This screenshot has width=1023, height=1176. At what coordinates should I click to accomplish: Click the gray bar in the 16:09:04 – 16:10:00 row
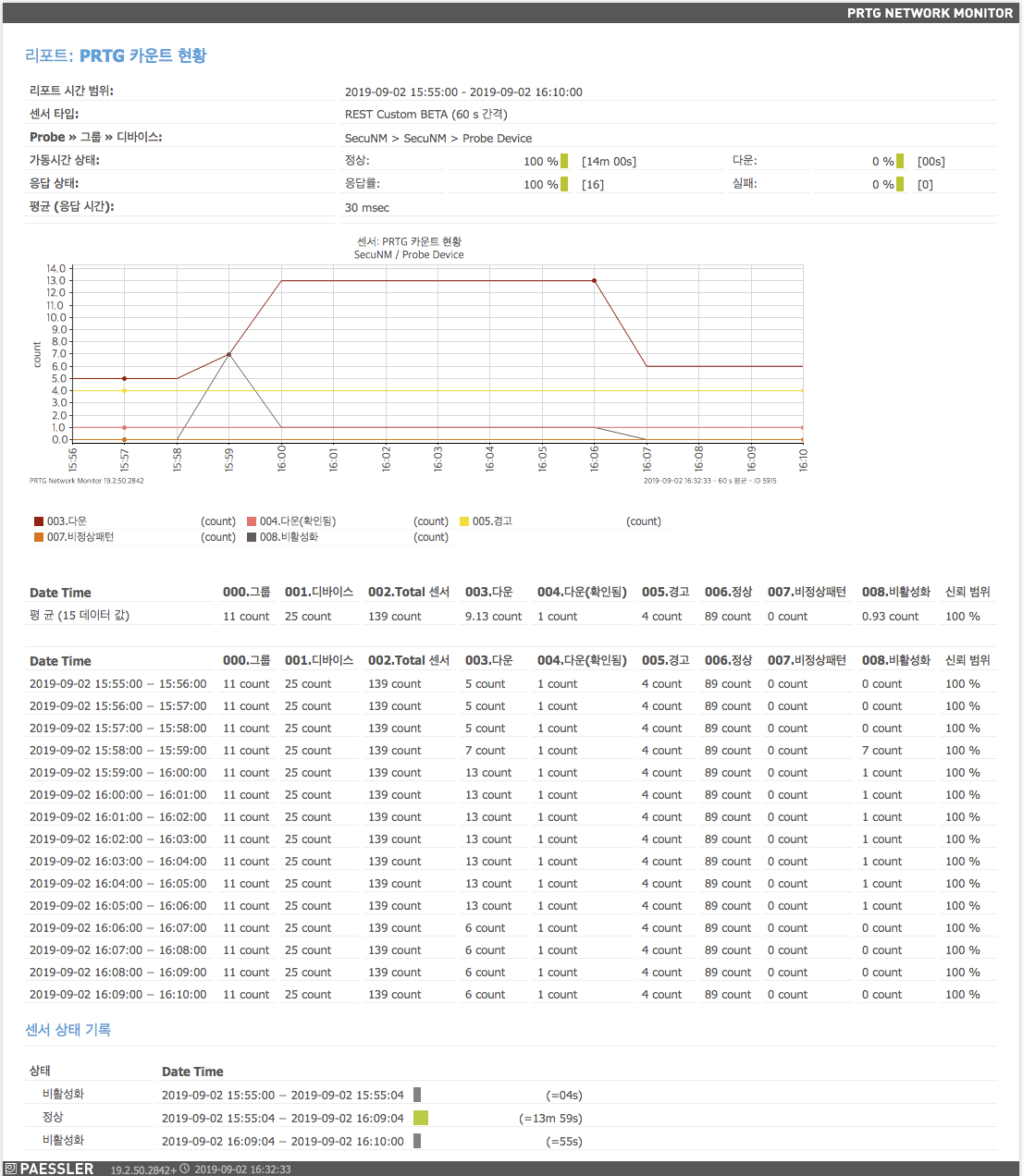417,1141
